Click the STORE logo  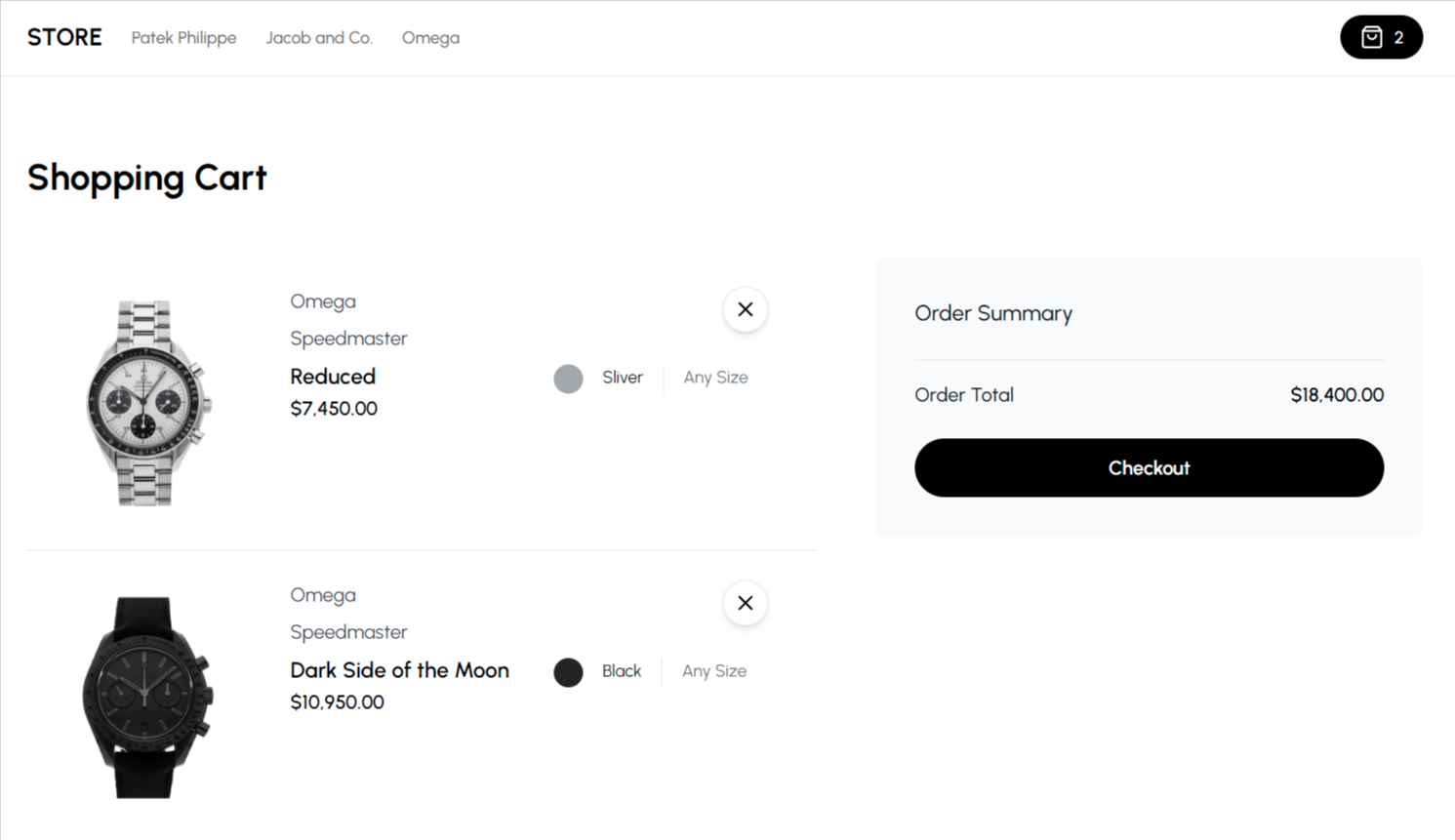pos(64,37)
